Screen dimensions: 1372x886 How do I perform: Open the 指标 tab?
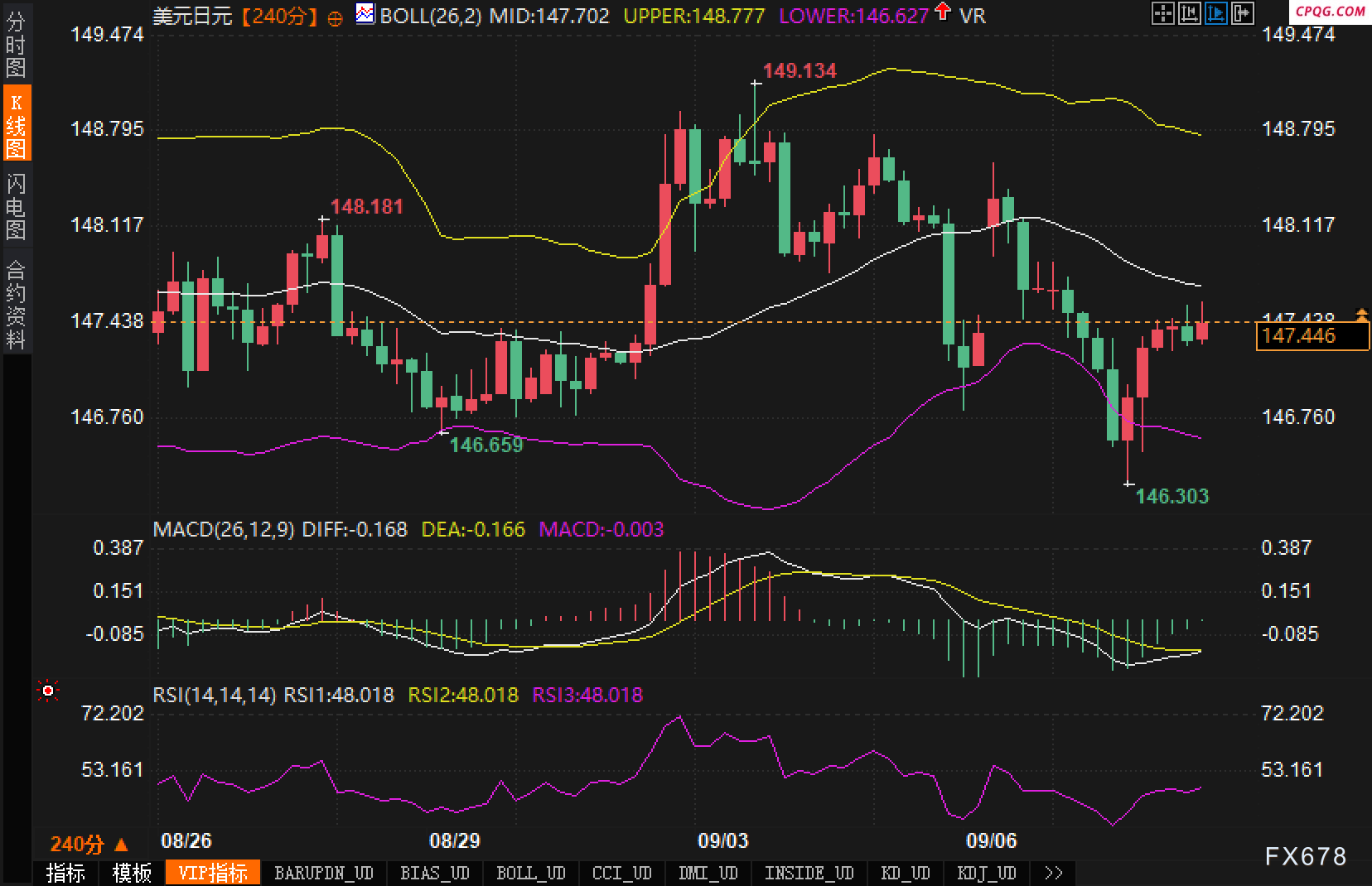click(x=65, y=873)
